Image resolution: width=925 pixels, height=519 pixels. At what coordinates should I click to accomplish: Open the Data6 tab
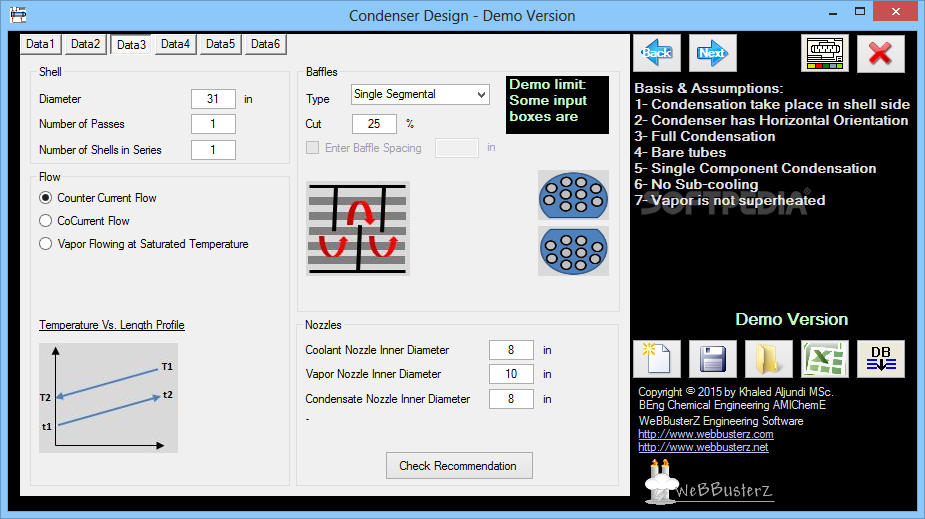click(265, 44)
